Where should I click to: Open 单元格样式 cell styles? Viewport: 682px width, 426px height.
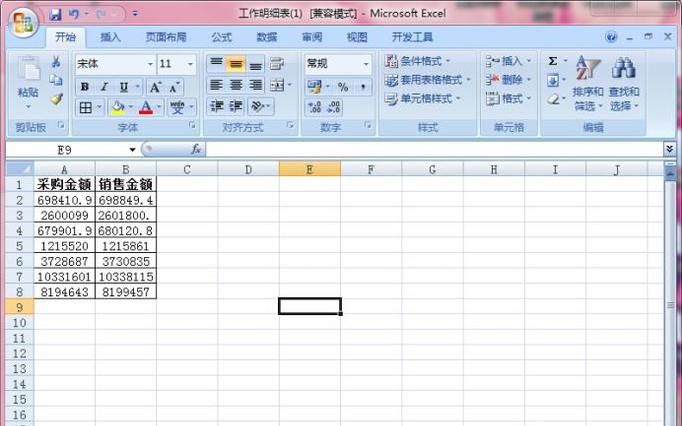point(423,99)
